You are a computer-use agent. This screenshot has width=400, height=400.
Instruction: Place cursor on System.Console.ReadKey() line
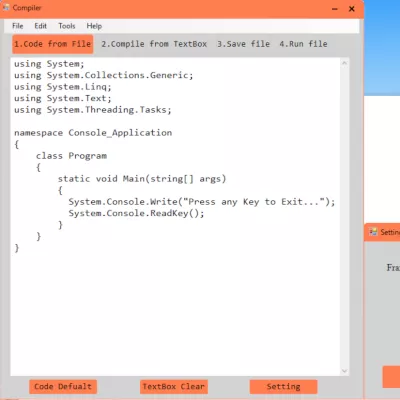tap(136, 213)
